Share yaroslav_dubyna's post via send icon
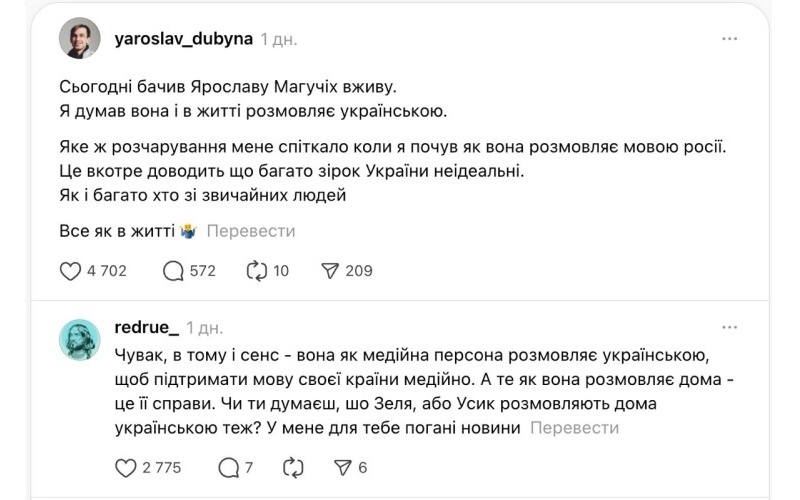800x500 pixels. [331, 270]
